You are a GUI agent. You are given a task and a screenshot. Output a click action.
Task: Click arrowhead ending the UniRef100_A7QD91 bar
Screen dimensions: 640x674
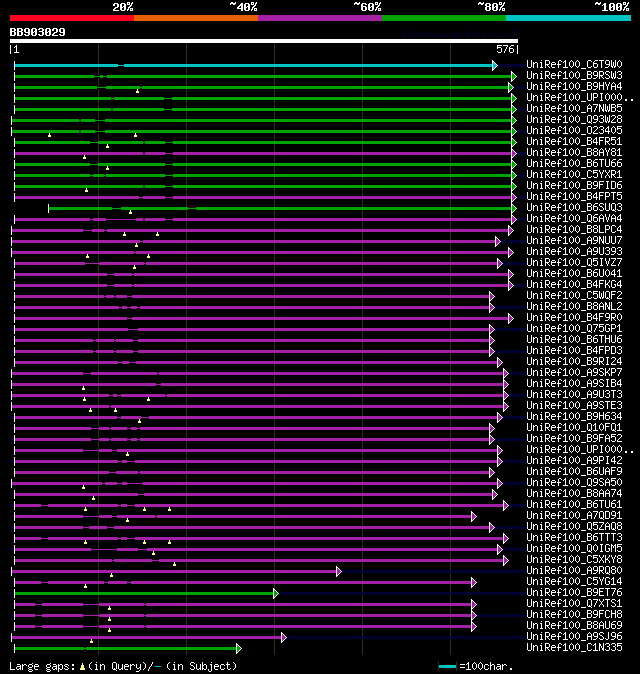(474, 516)
